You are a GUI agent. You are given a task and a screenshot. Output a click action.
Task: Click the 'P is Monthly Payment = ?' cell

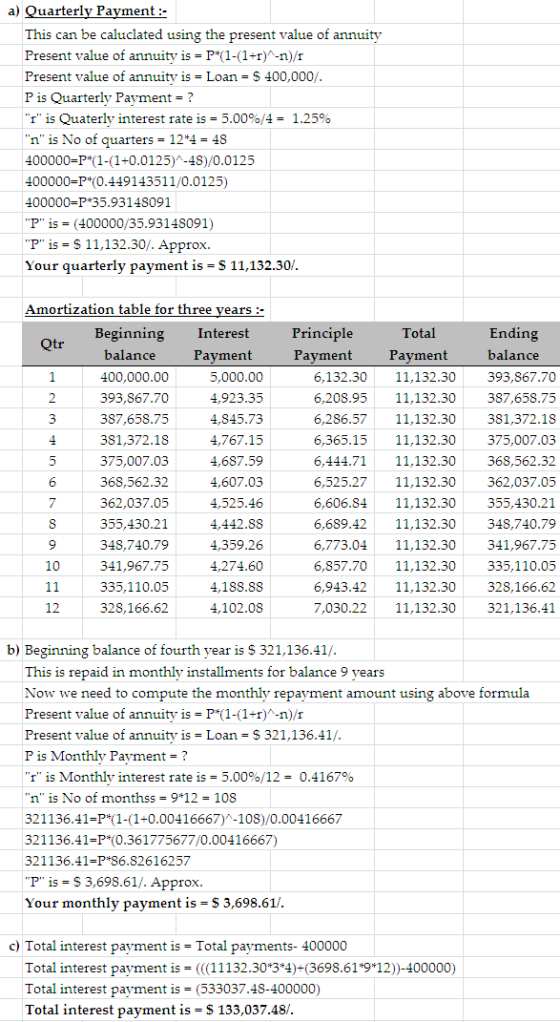pyautogui.click(x=106, y=756)
